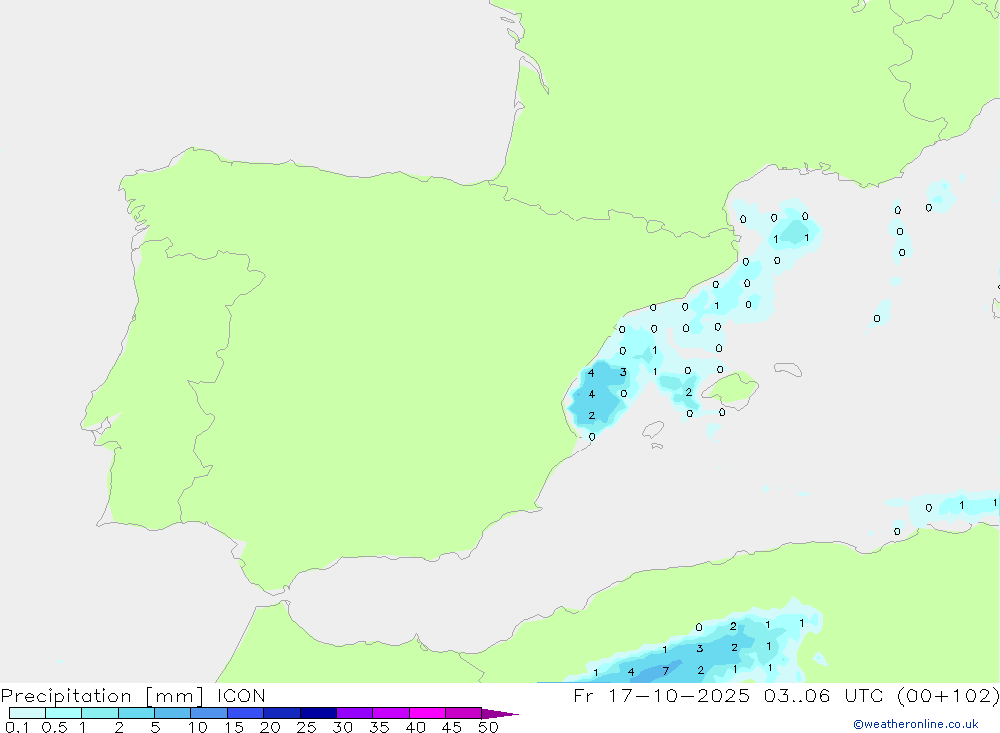The height and width of the screenshot is (733, 1000).
Task: Click the 'Precipitation [mm]' title text
Action: coord(102,696)
